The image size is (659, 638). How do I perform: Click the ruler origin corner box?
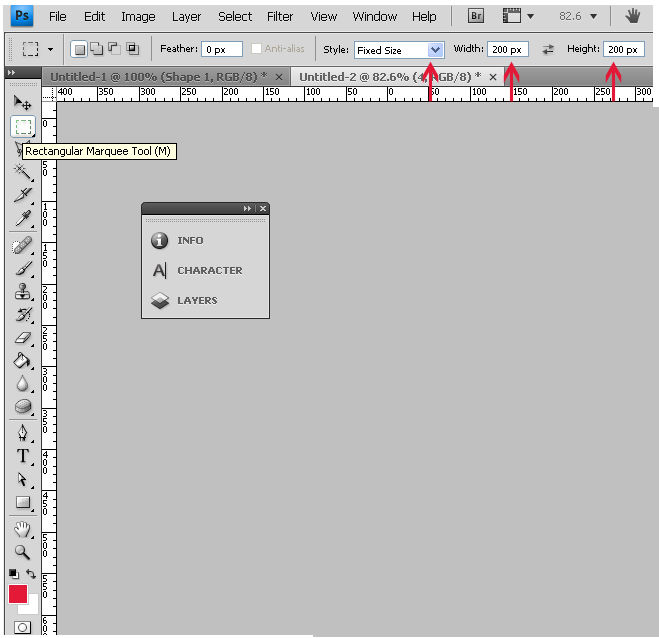tap(49, 94)
